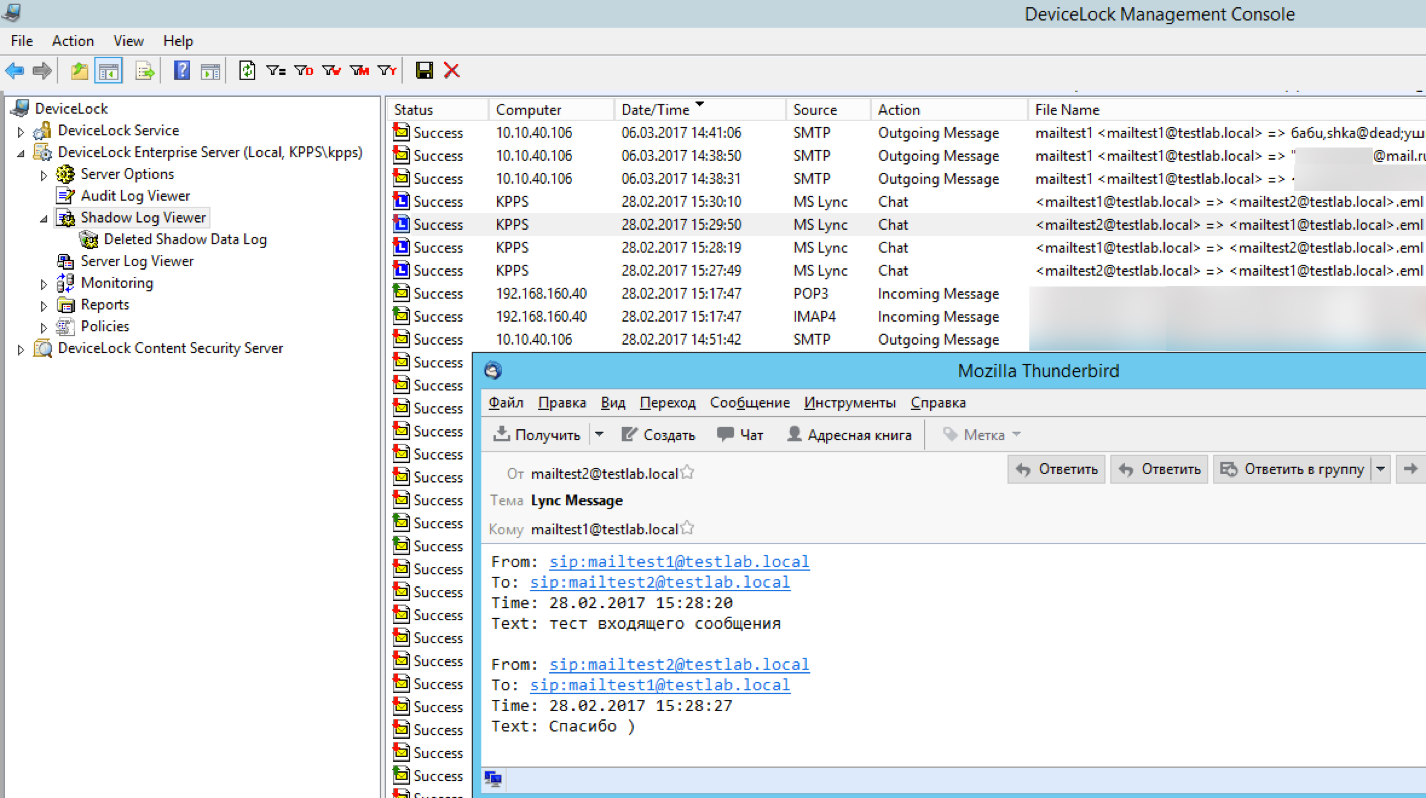Open Help via the blue question-mark icon
1426x798 pixels.
pyautogui.click(x=182, y=70)
